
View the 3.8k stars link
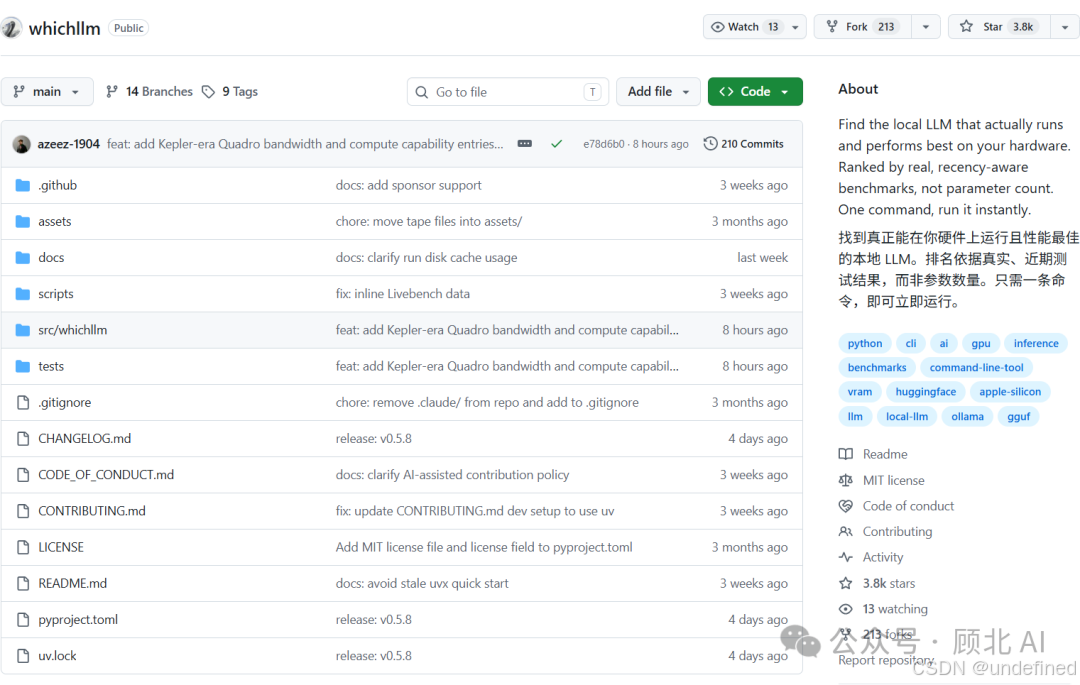pyautogui.click(x=889, y=583)
